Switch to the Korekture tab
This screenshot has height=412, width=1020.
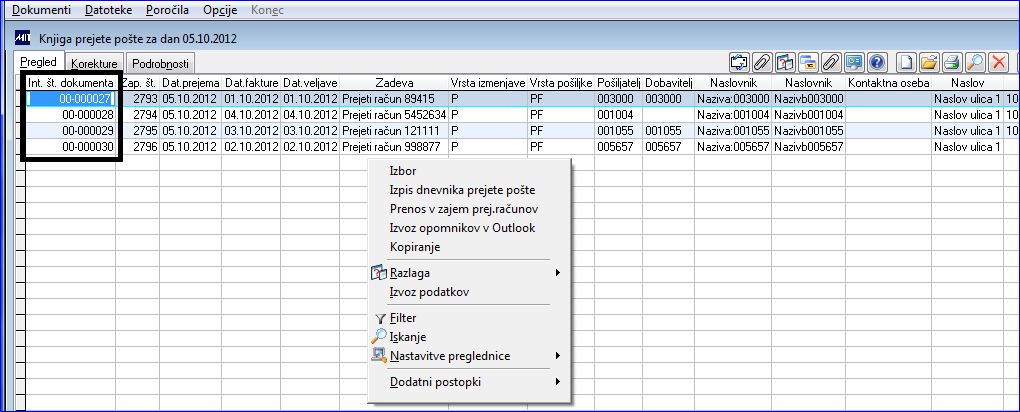click(94, 64)
